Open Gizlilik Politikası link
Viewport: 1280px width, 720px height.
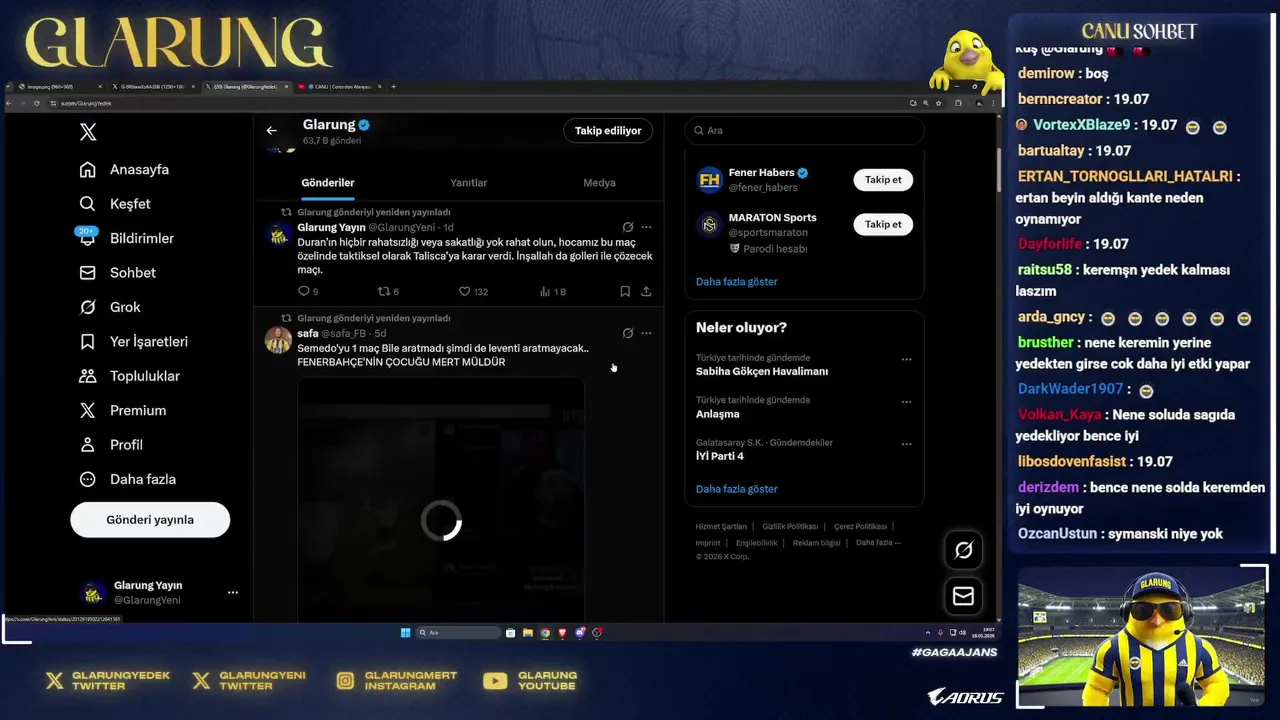790,526
